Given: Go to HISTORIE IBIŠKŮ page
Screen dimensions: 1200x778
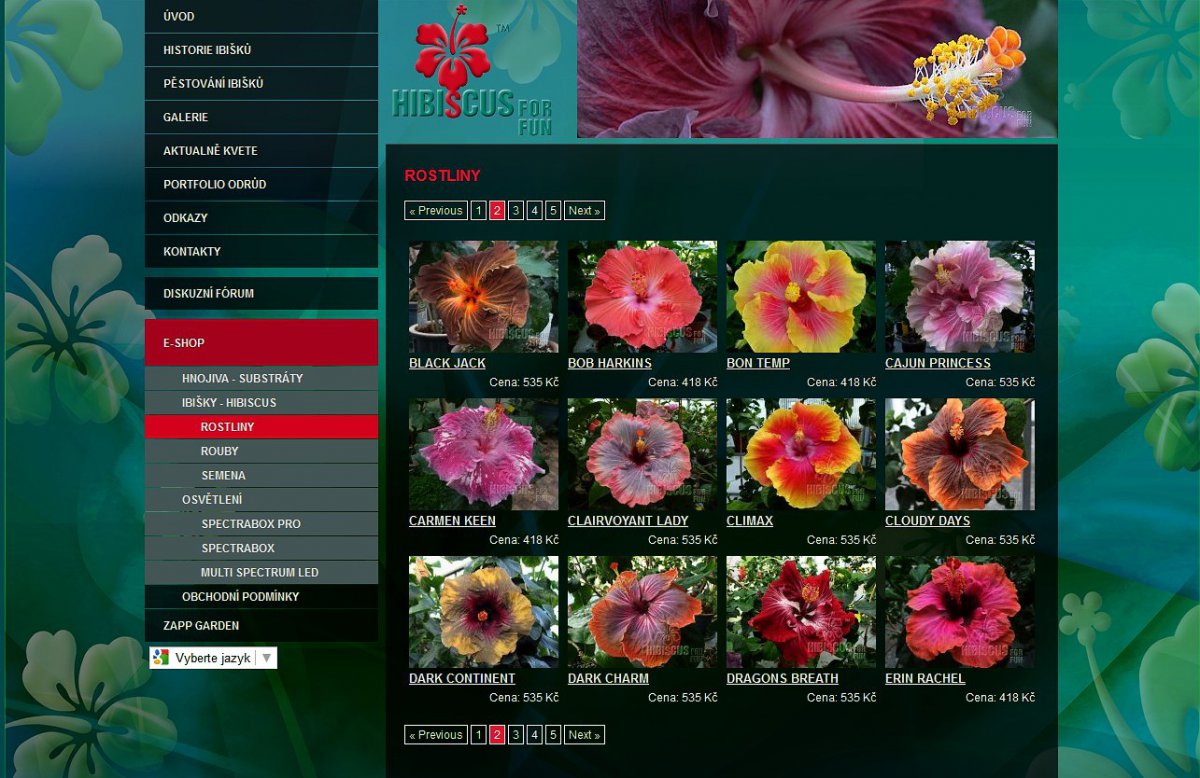Looking at the screenshot, I should [261, 50].
